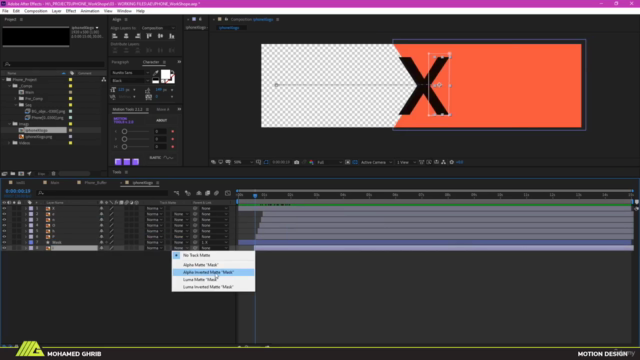Collapse the _Comps folder in Project panel

(x=9, y=86)
